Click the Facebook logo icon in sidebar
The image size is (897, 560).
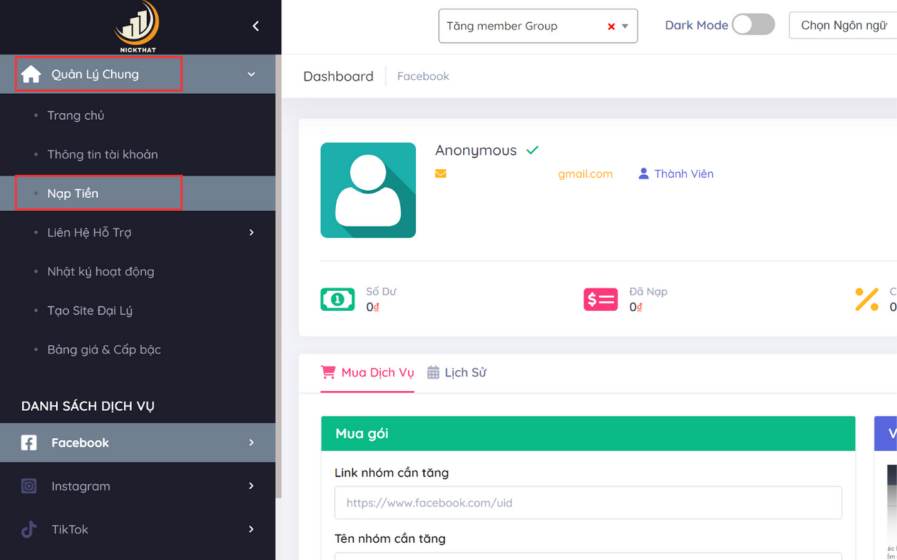tap(29, 443)
